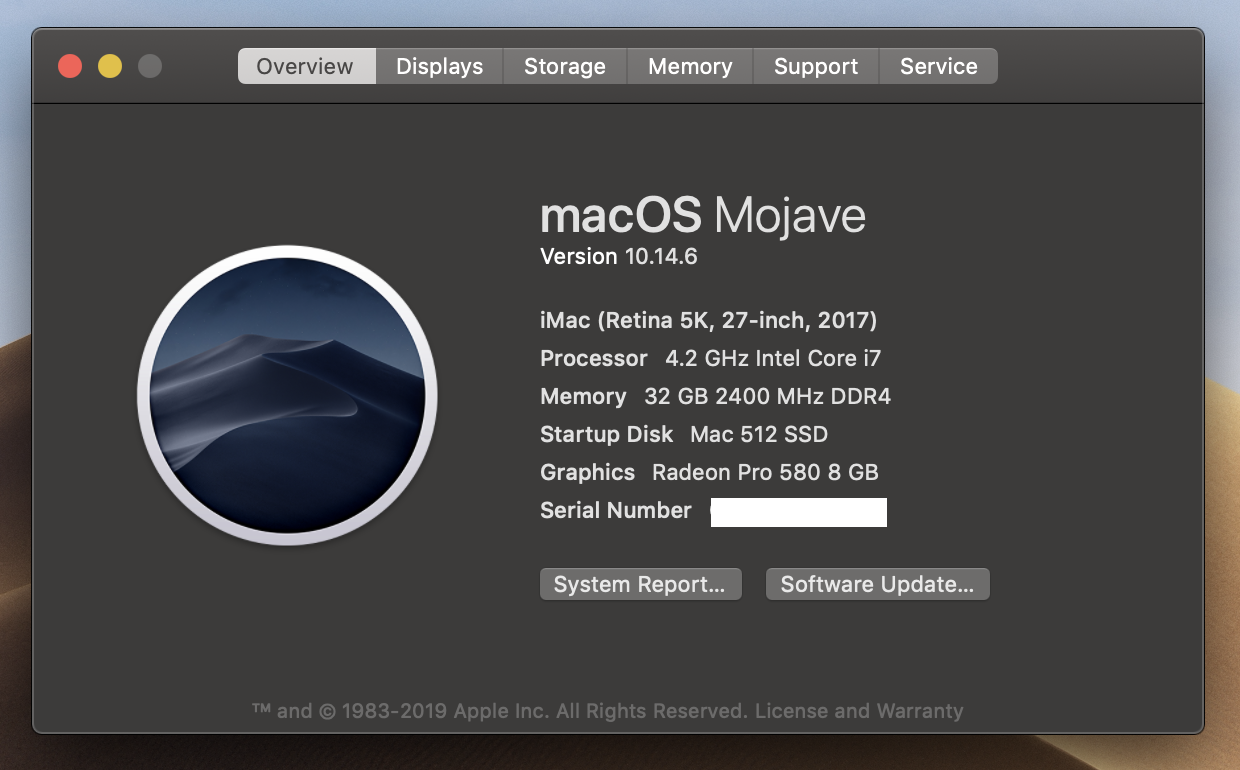Viewport: 1240px width, 770px height.
Task: Click the Graphics label
Action: pos(587,472)
